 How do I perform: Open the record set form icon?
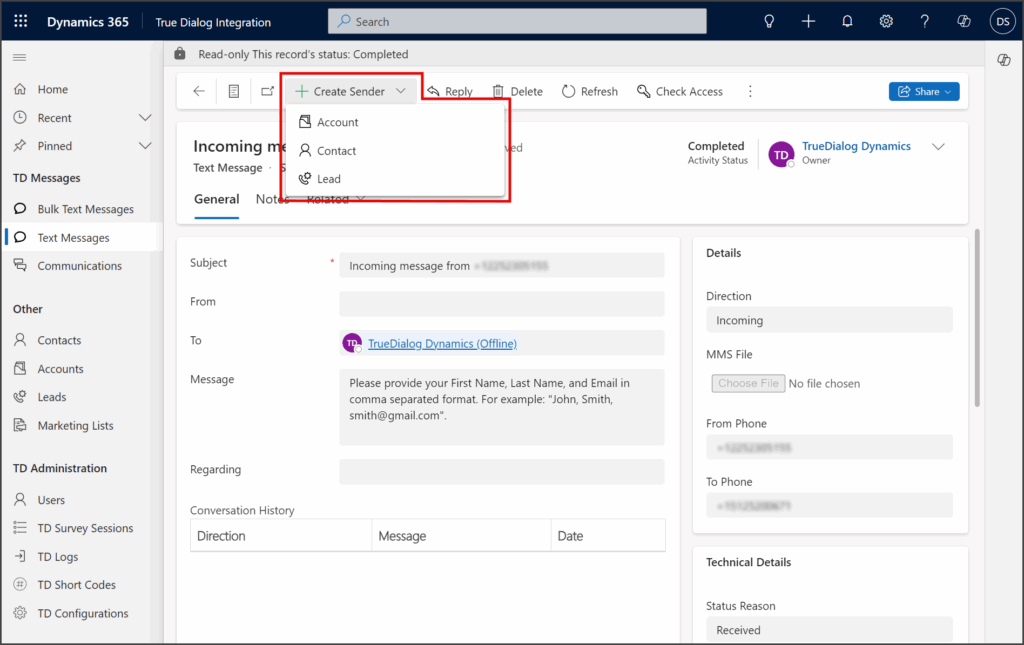point(234,91)
